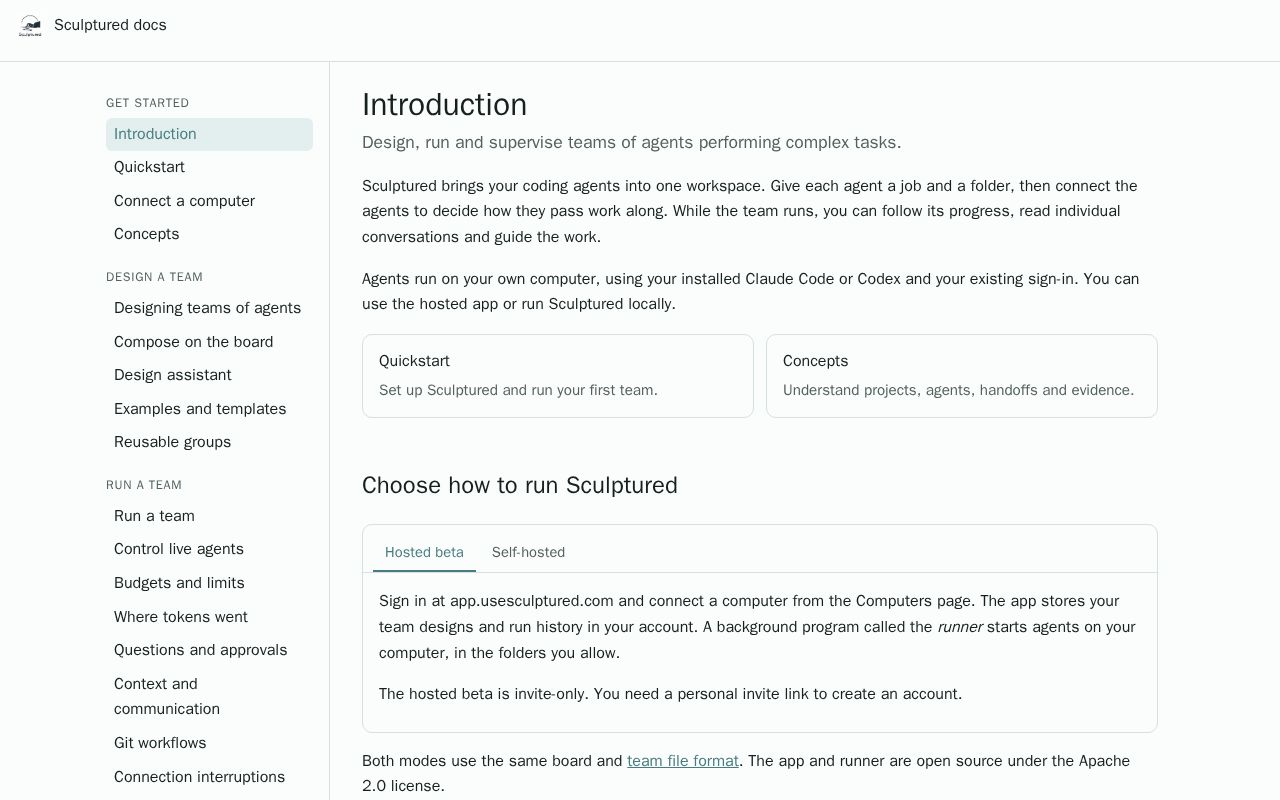Open Budgets and limits page
This screenshot has width=1280, height=800.
coord(209,583)
